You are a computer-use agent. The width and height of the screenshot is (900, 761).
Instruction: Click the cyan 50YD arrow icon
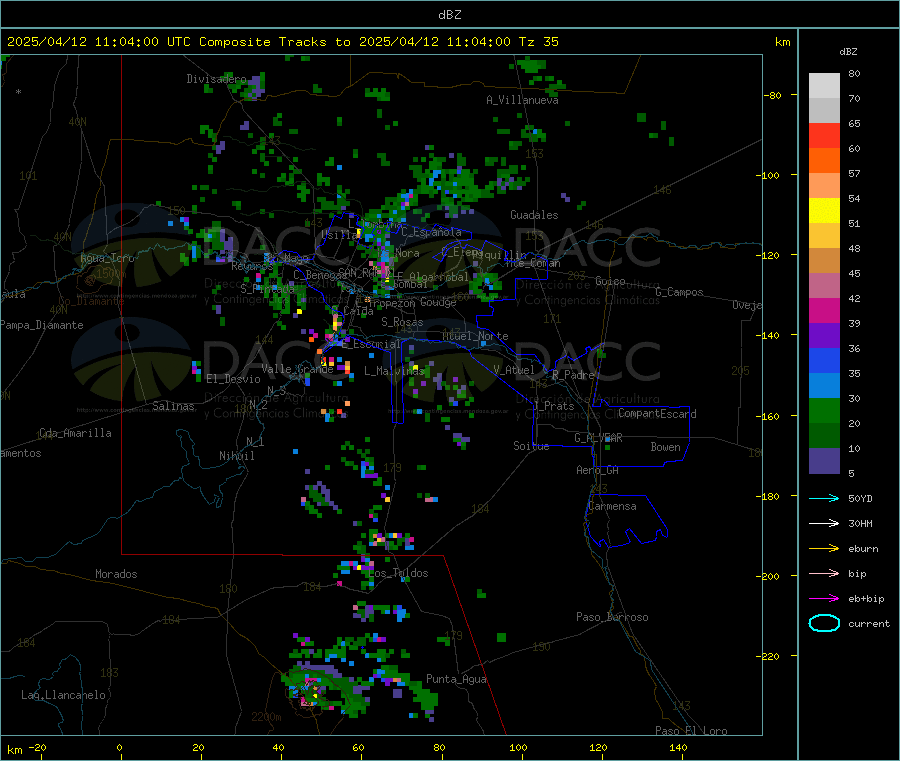(824, 498)
